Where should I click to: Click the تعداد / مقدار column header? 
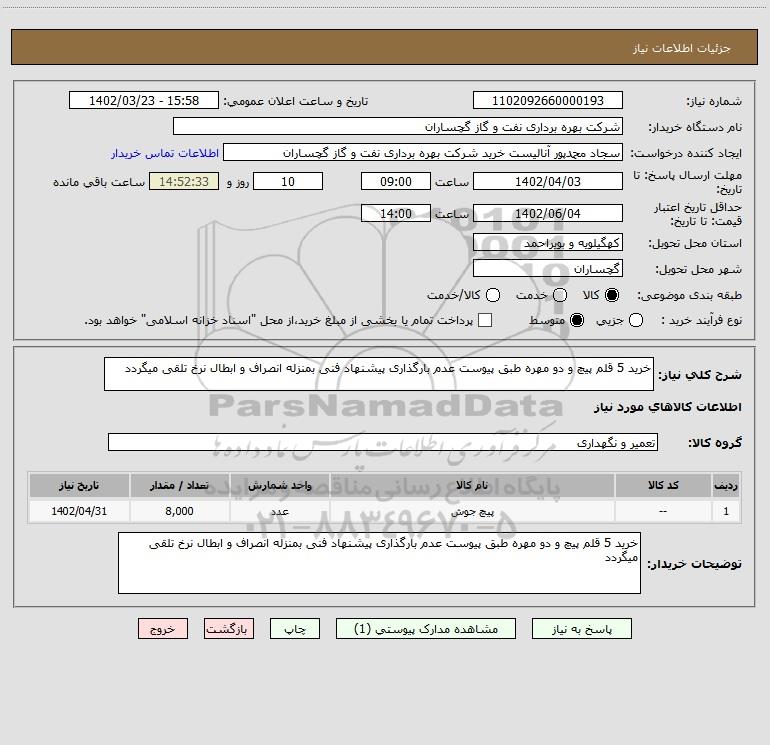pyautogui.click(x=179, y=485)
